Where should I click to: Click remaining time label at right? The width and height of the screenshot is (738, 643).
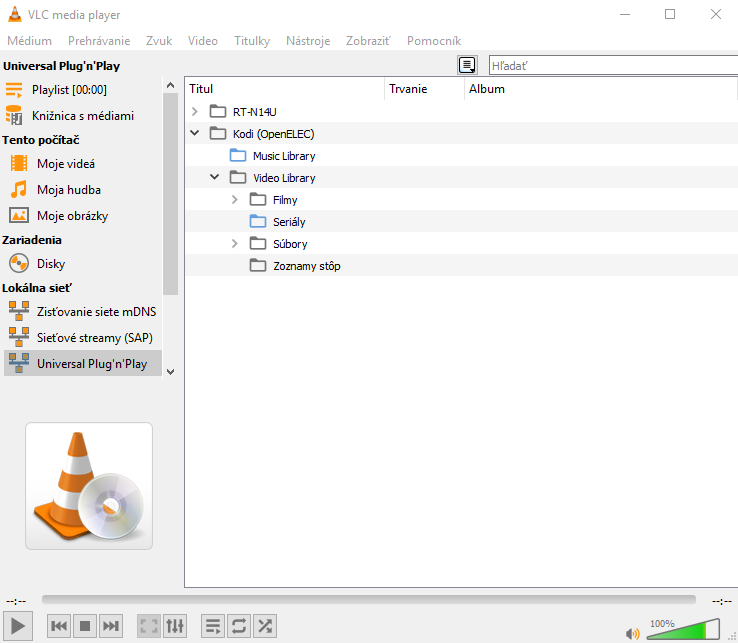pos(722,601)
